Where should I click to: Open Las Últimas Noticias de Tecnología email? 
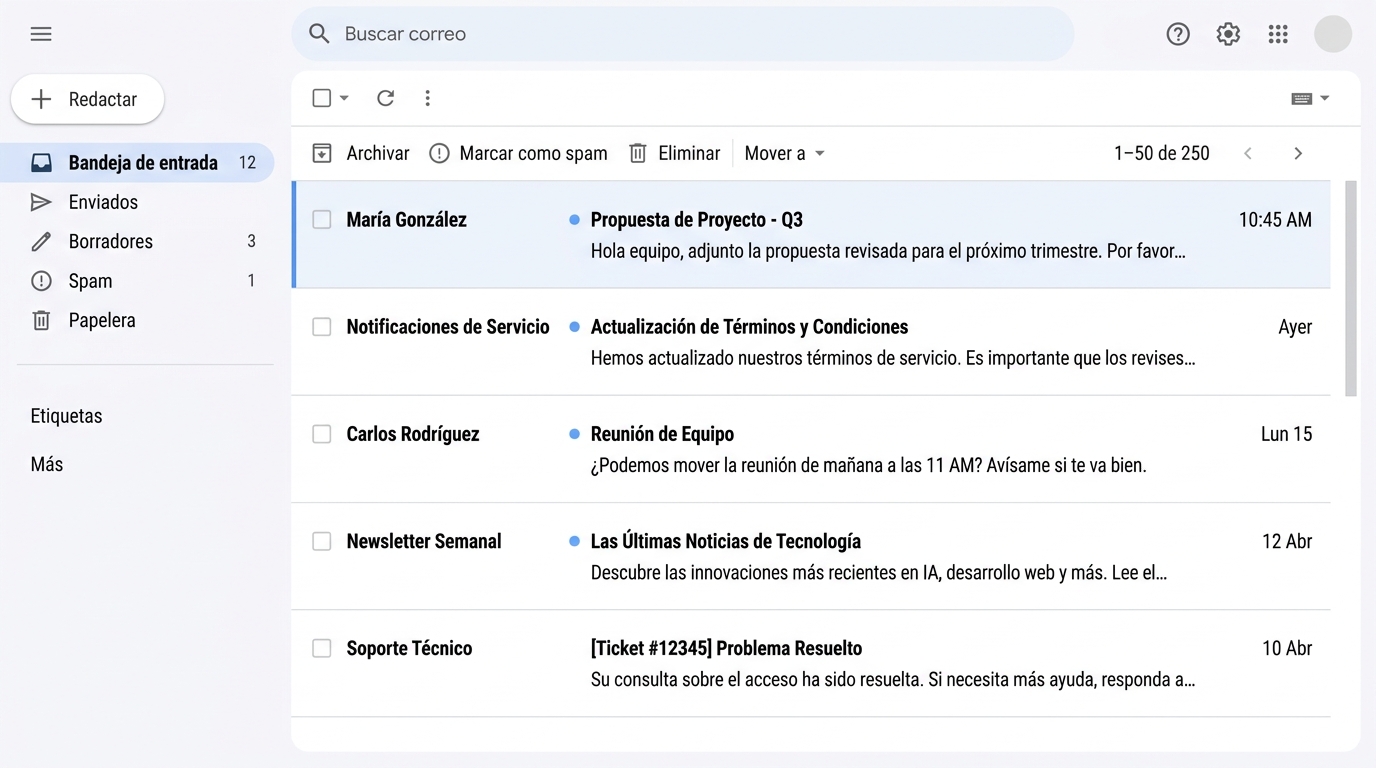click(x=811, y=556)
